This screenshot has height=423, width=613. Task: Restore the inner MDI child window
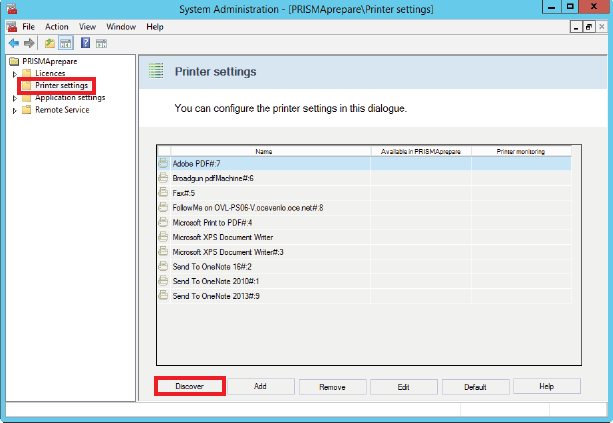[x=588, y=27]
